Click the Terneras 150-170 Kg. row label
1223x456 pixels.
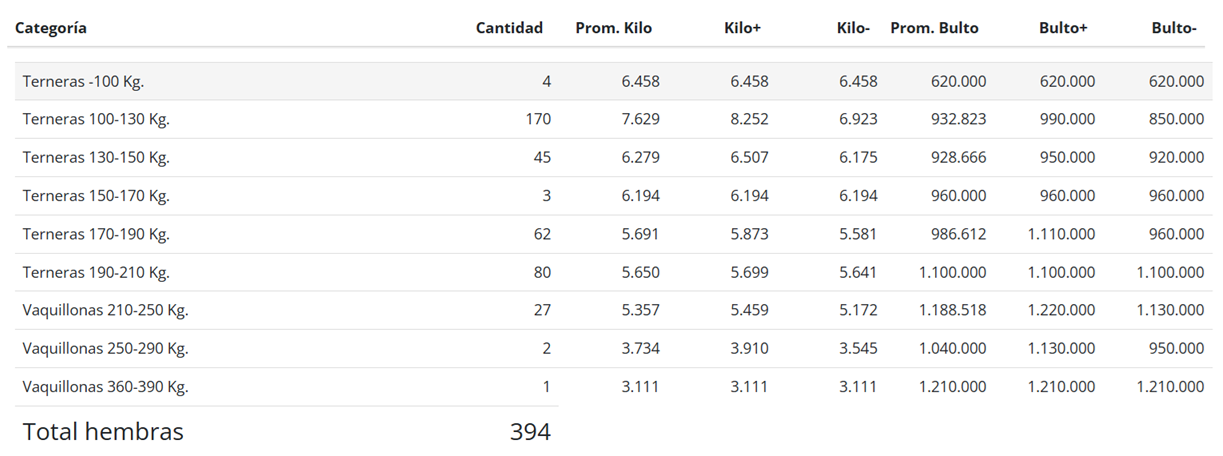pyautogui.click(x=96, y=195)
